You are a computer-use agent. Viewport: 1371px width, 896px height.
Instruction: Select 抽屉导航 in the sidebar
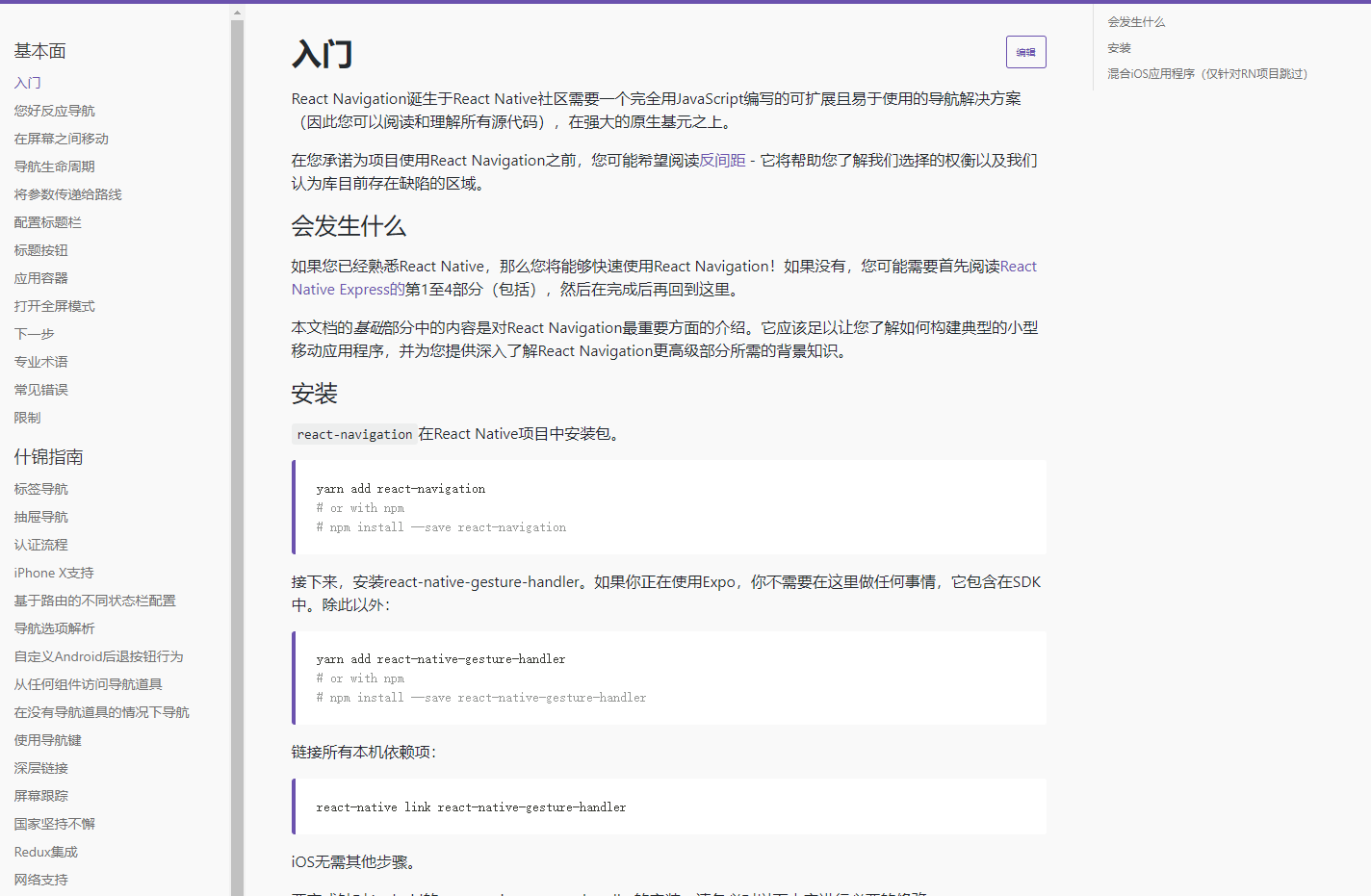click(x=40, y=516)
